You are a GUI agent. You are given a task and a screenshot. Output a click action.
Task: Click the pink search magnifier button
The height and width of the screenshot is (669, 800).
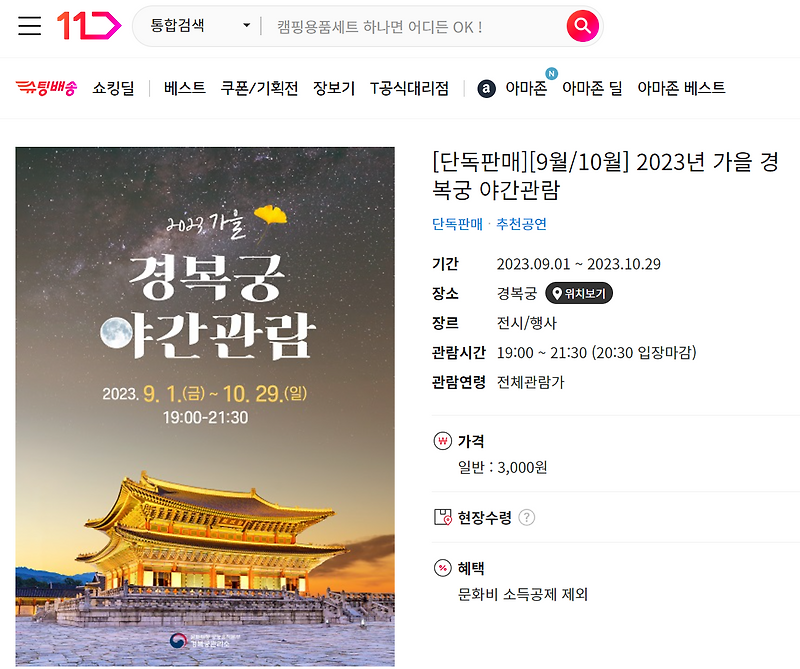pos(582,26)
